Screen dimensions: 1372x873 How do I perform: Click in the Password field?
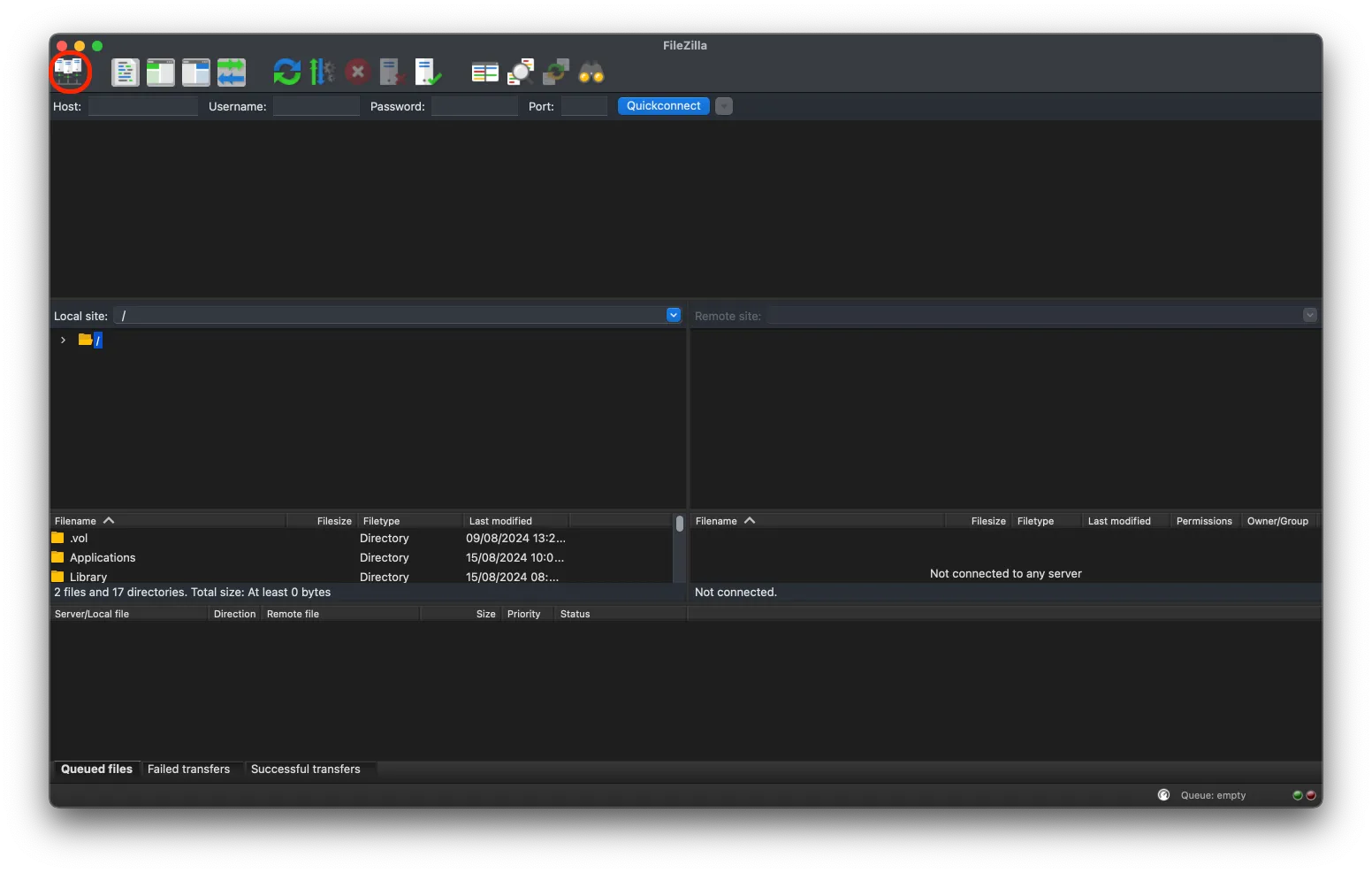coord(475,106)
